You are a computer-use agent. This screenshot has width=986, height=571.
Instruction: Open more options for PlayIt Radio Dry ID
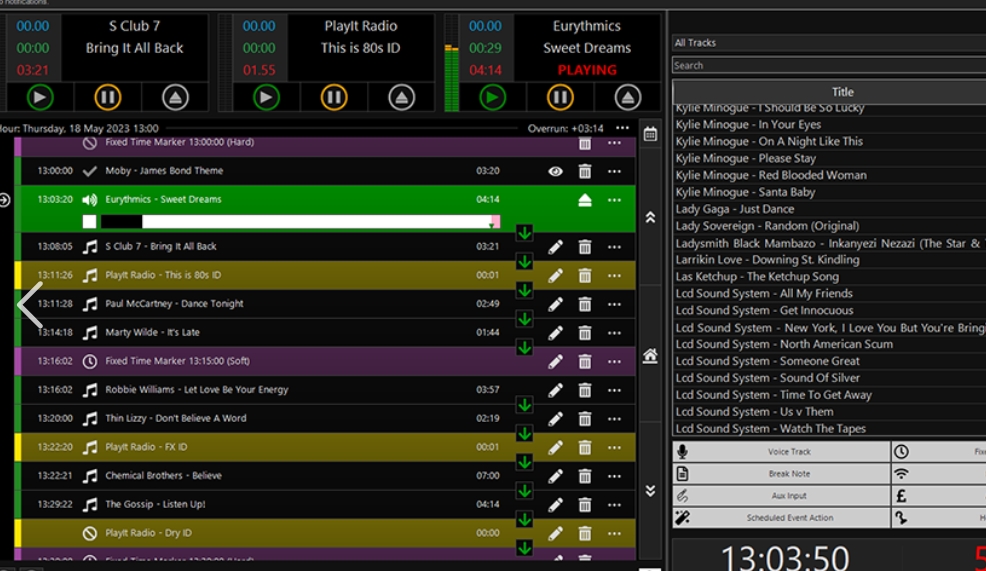(614, 533)
